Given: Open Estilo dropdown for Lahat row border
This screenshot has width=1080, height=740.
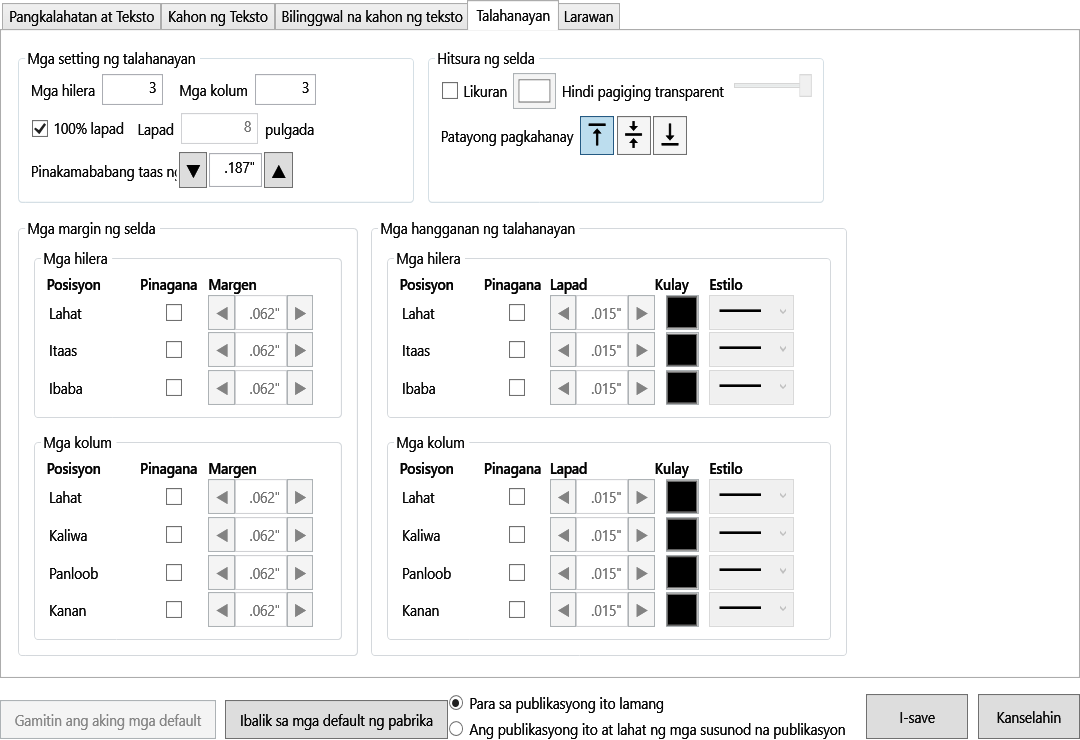Looking at the screenshot, I should [x=751, y=313].
